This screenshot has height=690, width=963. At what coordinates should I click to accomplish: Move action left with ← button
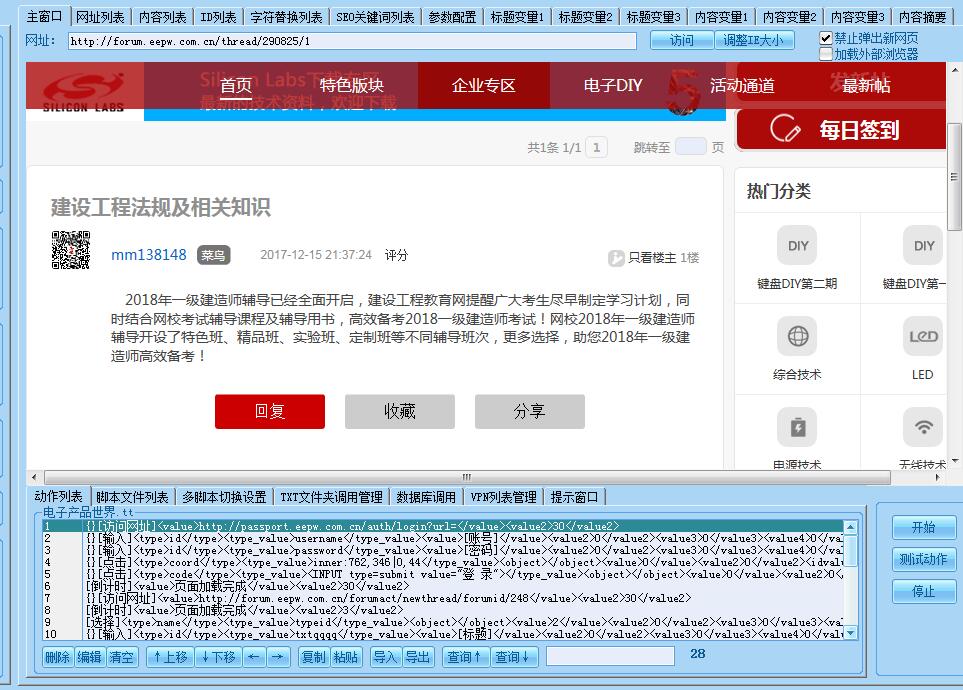[254, 657]
